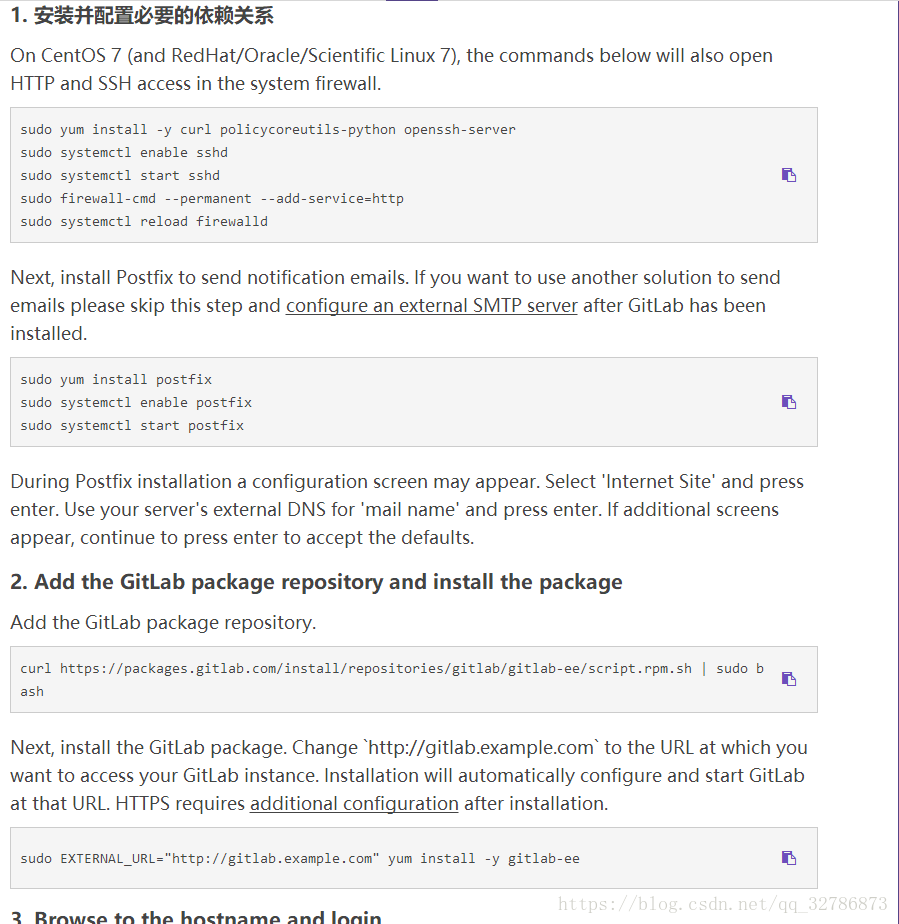
Task: Click the heading "3. Browse to the hostname and login"
Action: (x=196, y=916)
